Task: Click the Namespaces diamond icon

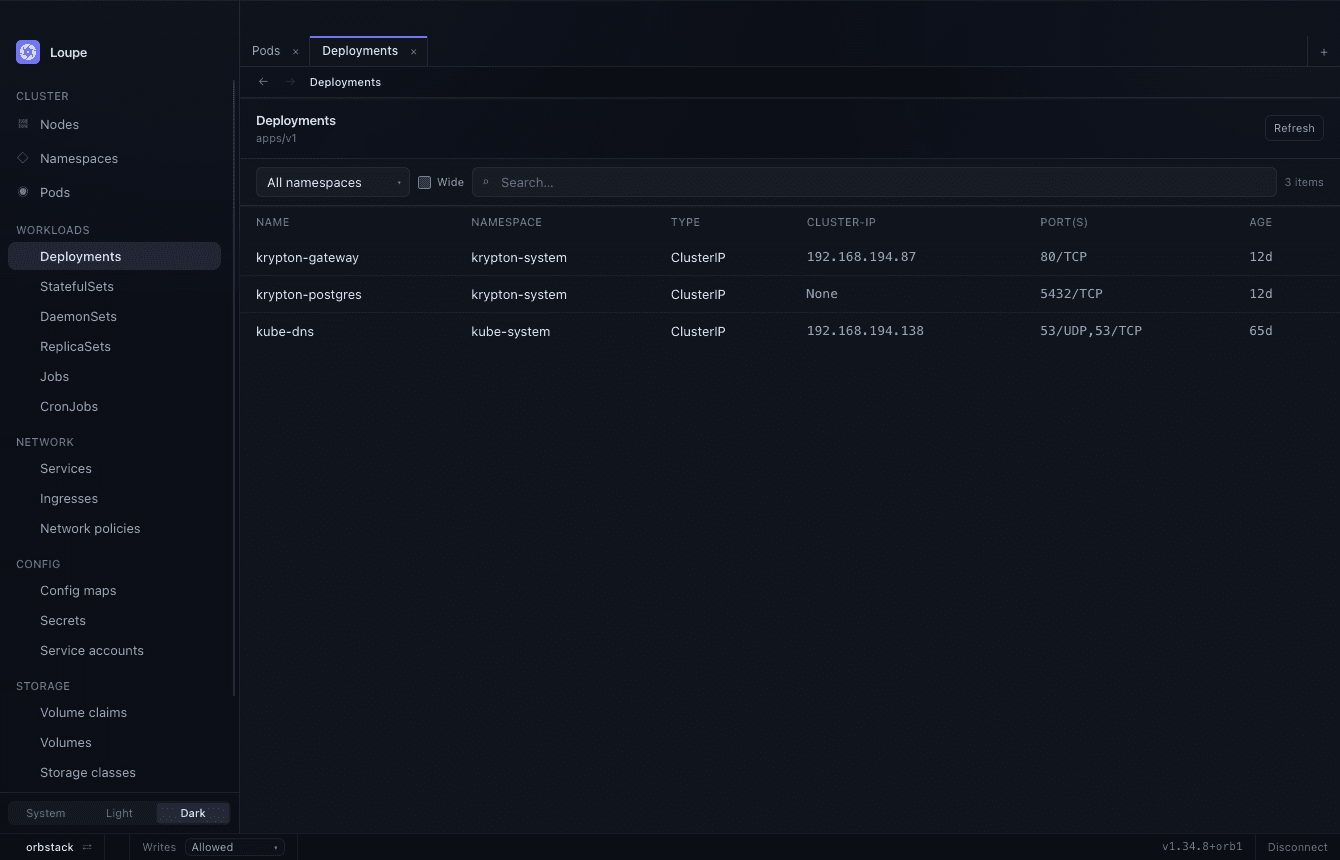Action: pyautogui.click(x=23, y=158)
